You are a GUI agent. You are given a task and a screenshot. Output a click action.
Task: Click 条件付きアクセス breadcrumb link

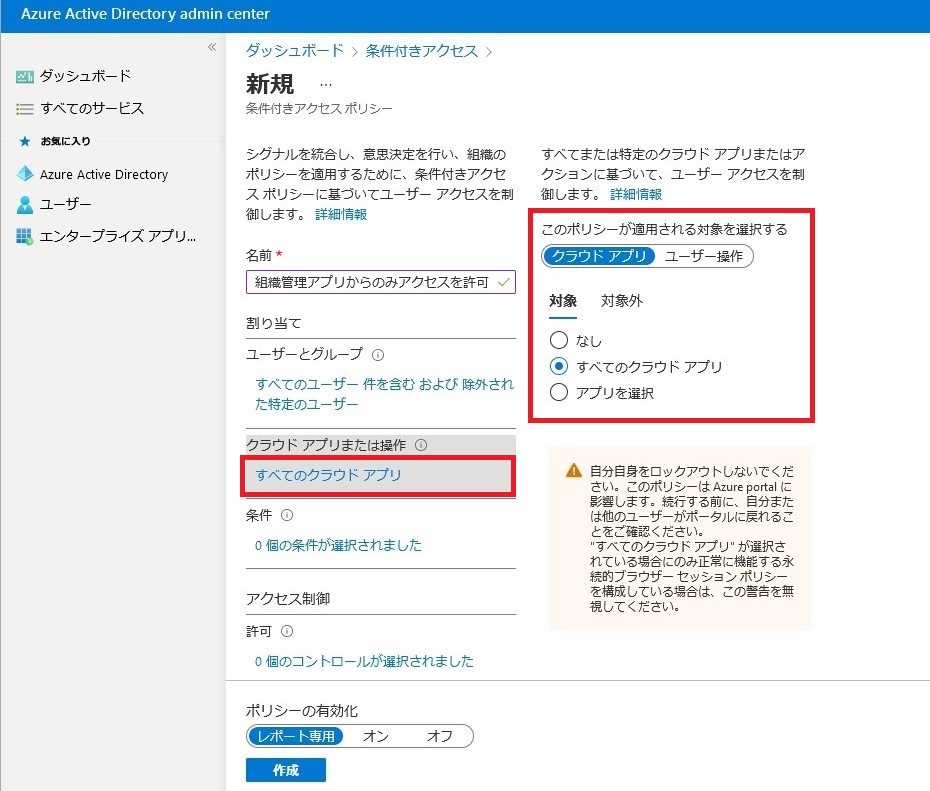pyautogui.click(x=421, y=51)
